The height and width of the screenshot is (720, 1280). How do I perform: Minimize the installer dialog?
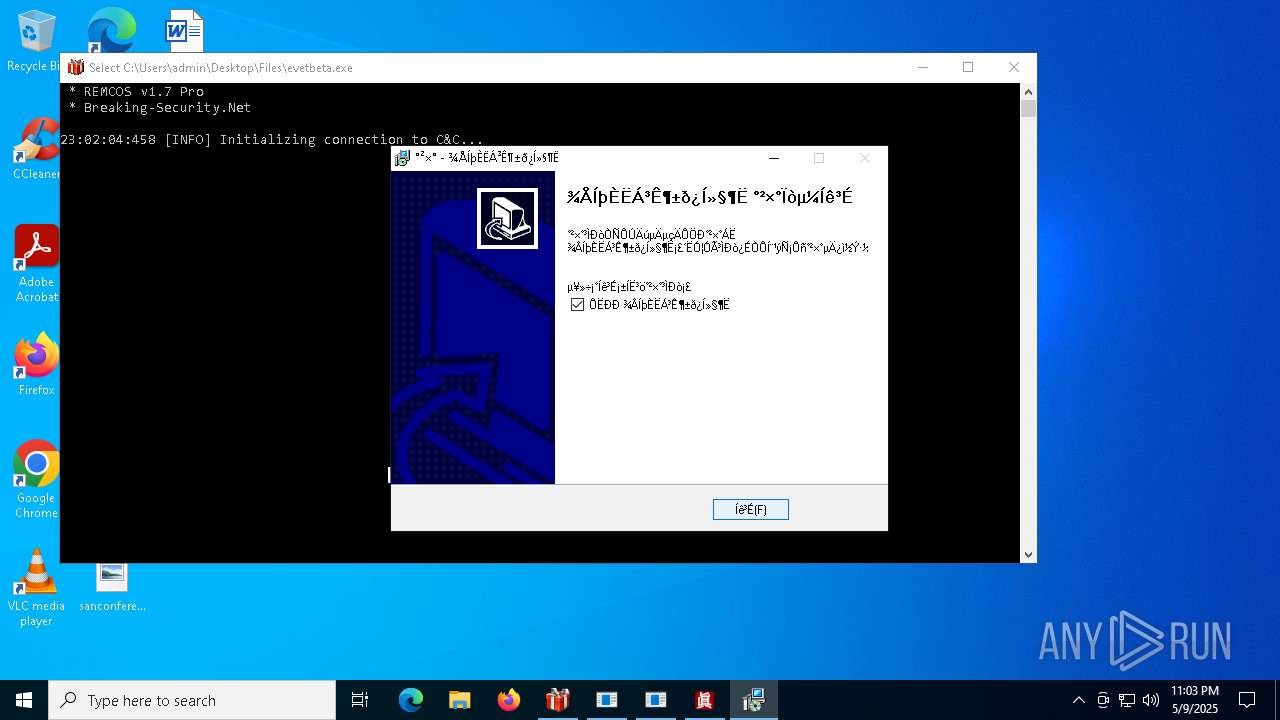point(773,158)
